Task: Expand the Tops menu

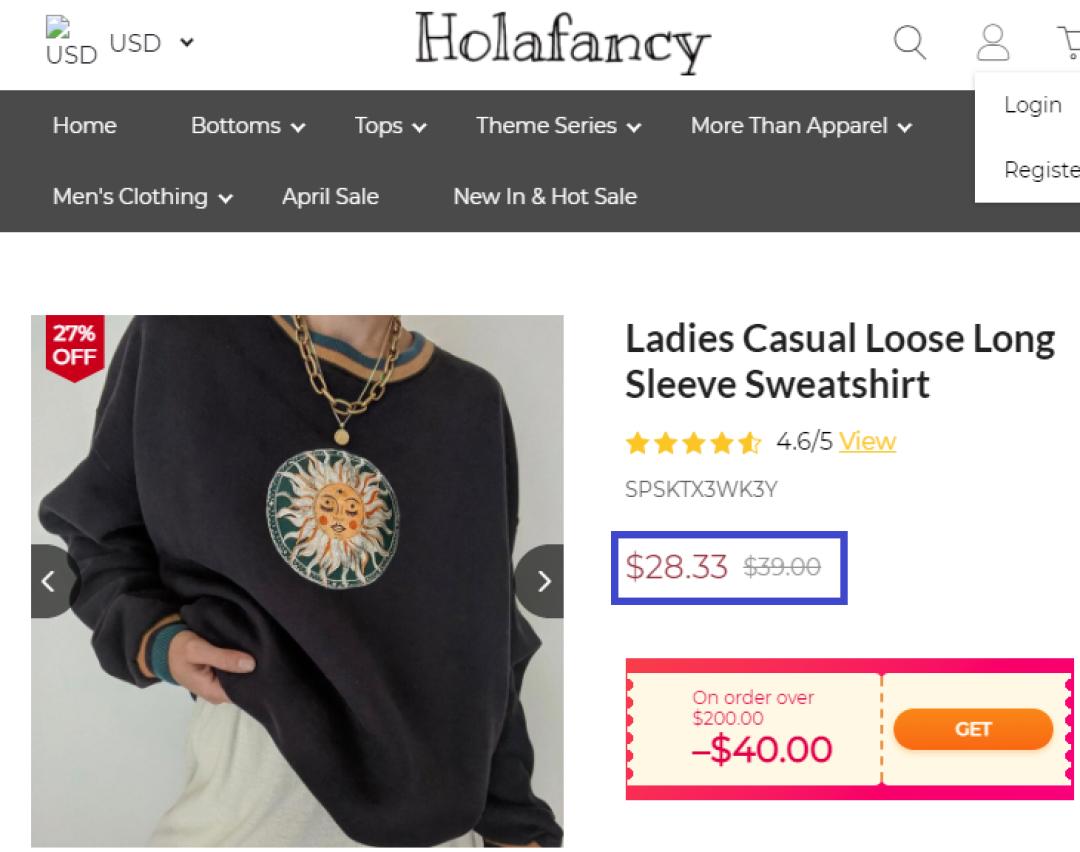Action: click(390, 126)
